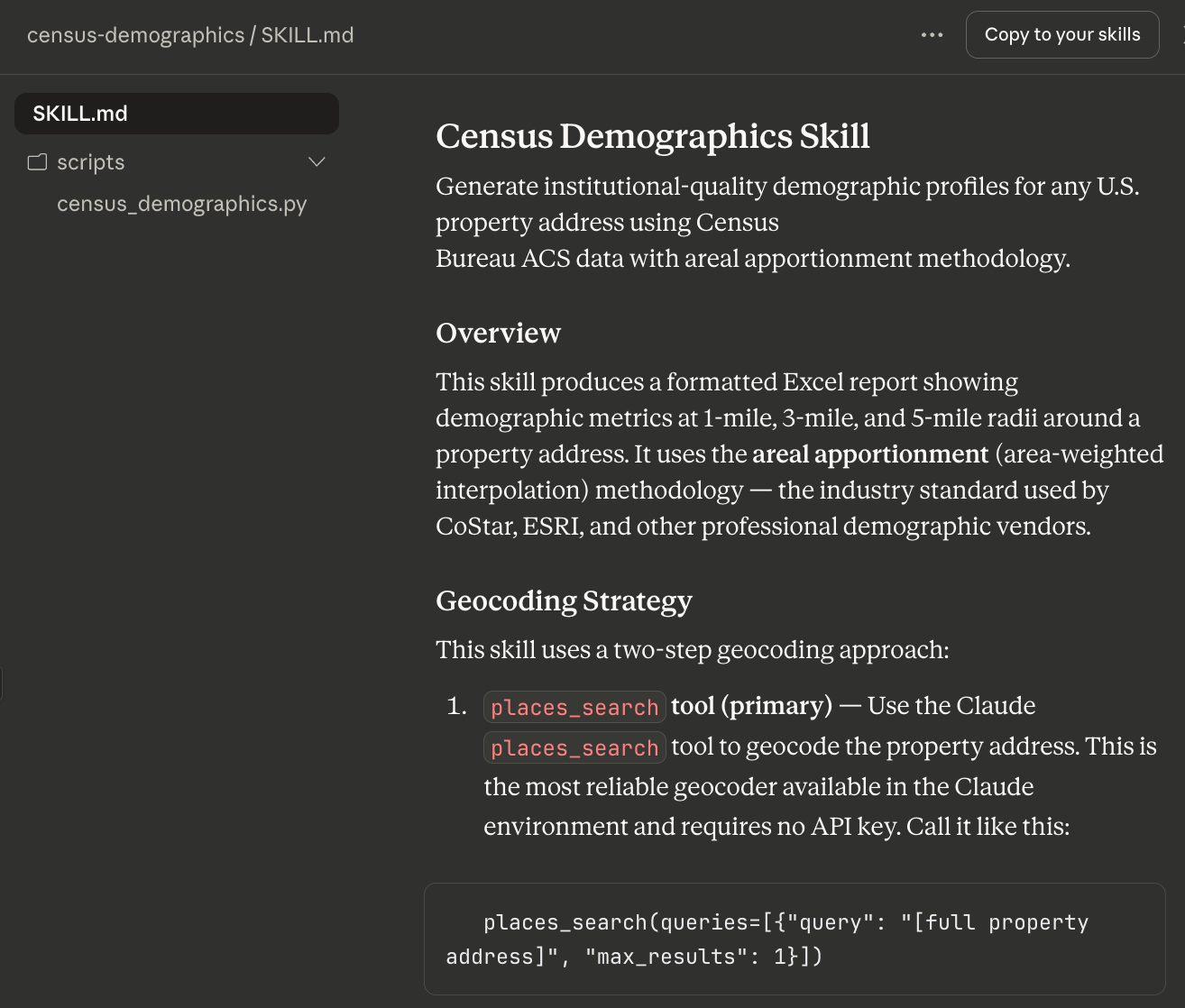This screenshot has width=1185, height=1008.
Task: Click the scripts folder label
Action: click(90, 162)
